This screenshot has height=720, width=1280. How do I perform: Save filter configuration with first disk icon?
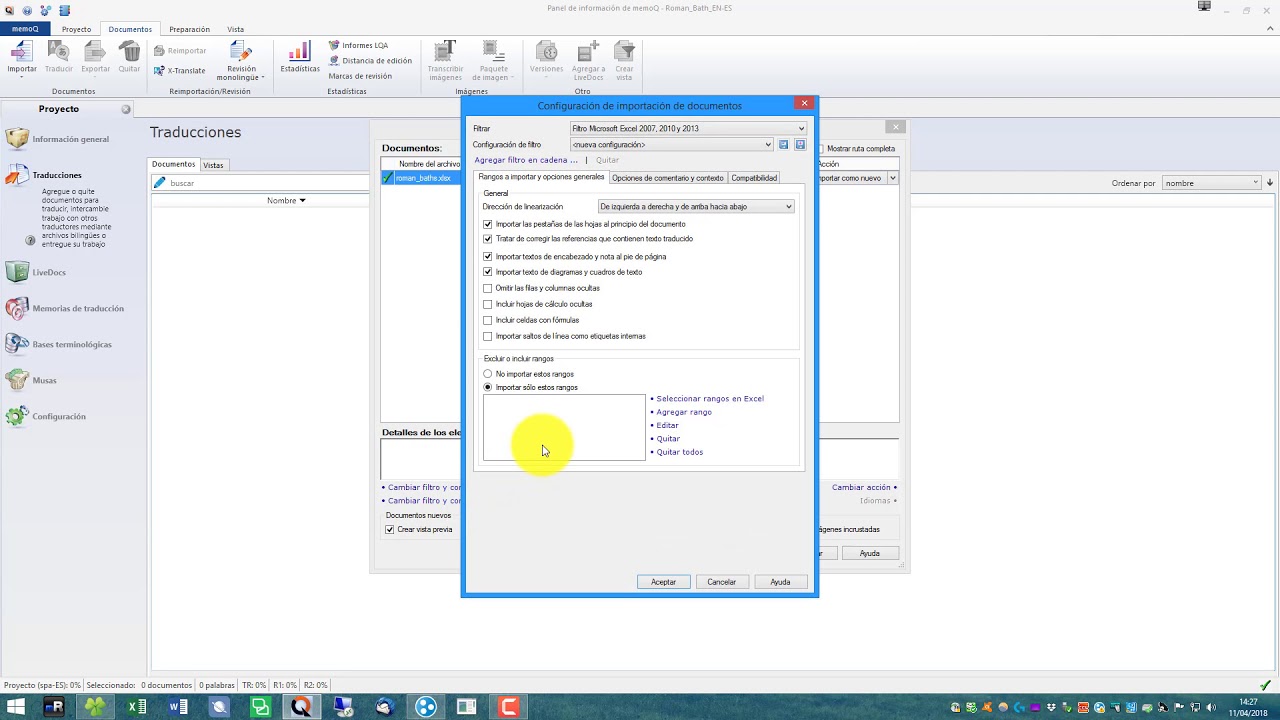coord(783,145)
